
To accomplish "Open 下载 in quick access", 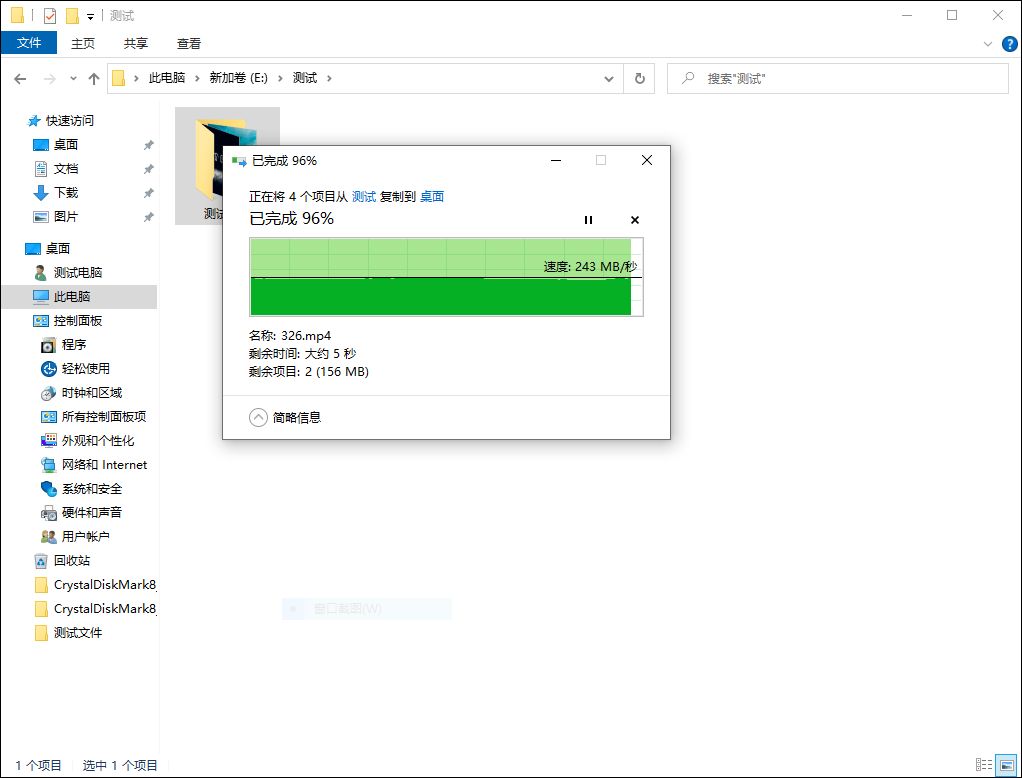I will coord(66,193).
